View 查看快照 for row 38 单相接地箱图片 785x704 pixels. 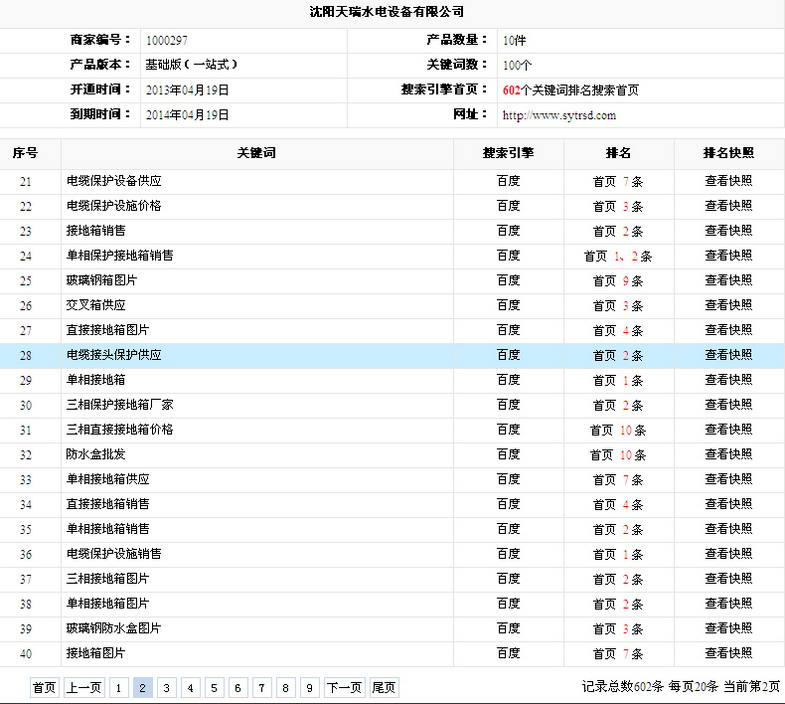click(x=728, y=603)
